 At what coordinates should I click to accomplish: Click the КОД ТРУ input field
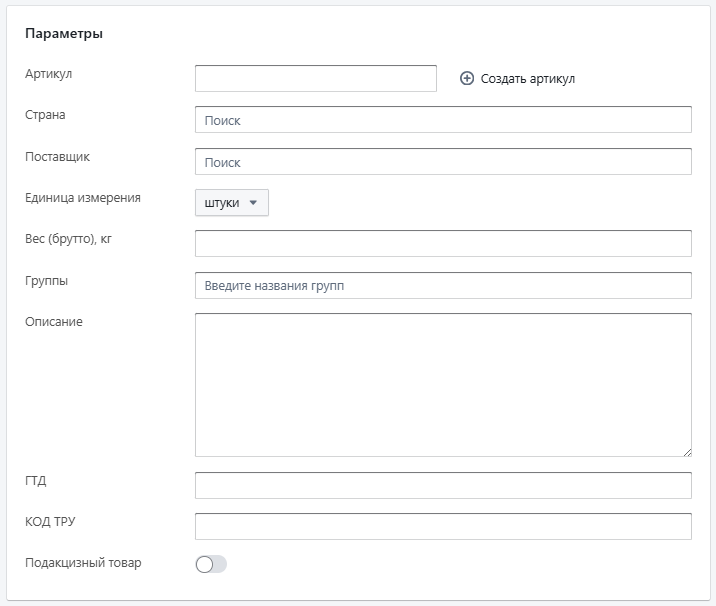443,527
